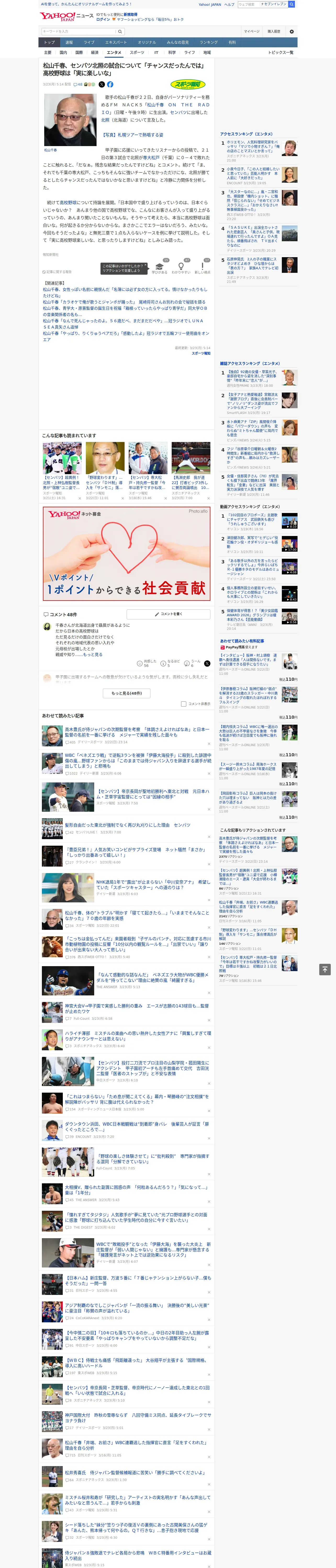Expand もっと見る on first comment
Screen dimensions: 336x1568
[93, 654]
